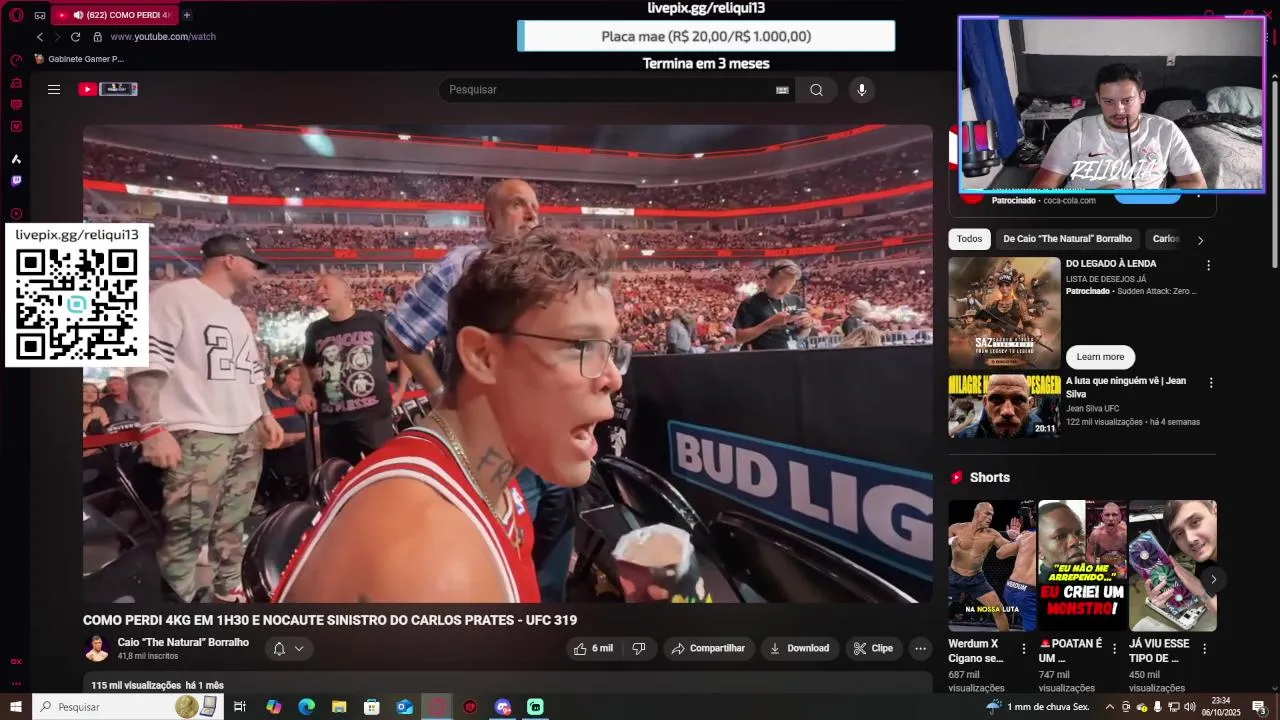Open GX Corner controller icon
Image resolution: width=1280 pixels, height=720 pixels.
click(40, 15)
